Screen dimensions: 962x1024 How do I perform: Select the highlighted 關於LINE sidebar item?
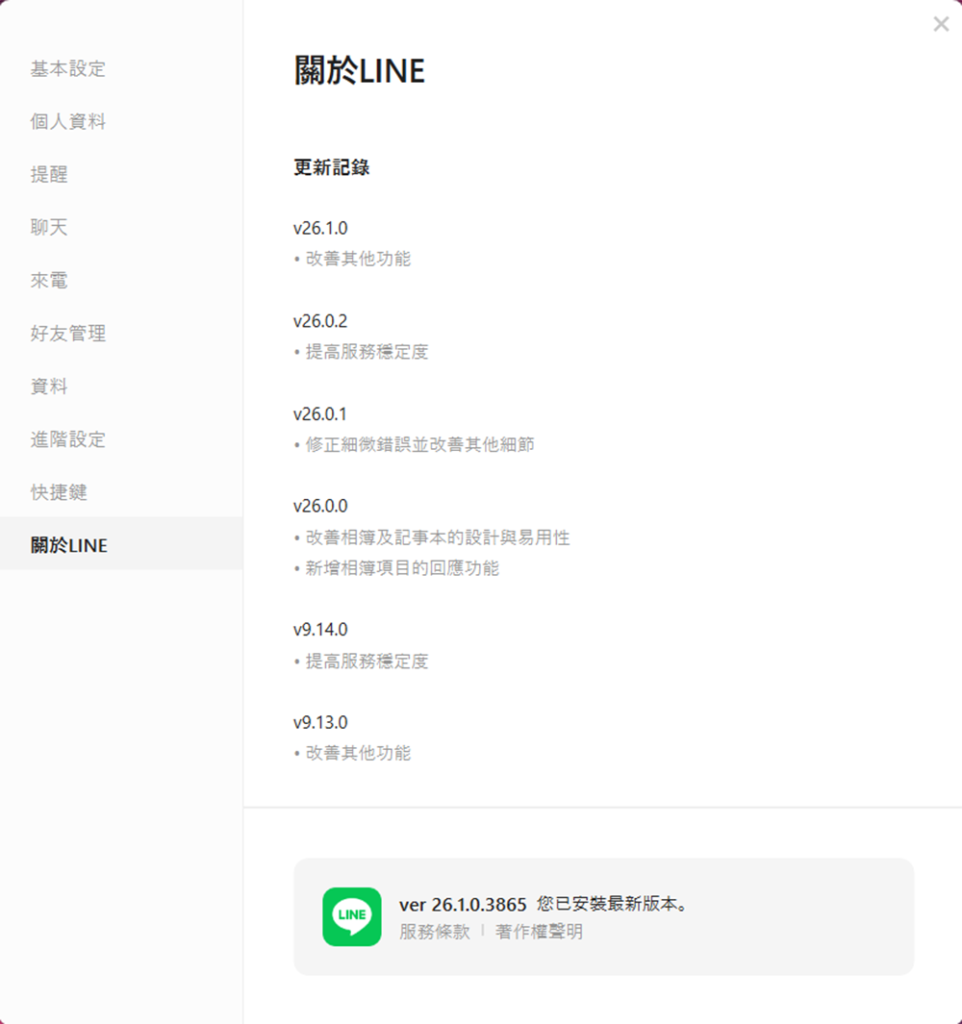pos(69,546)
